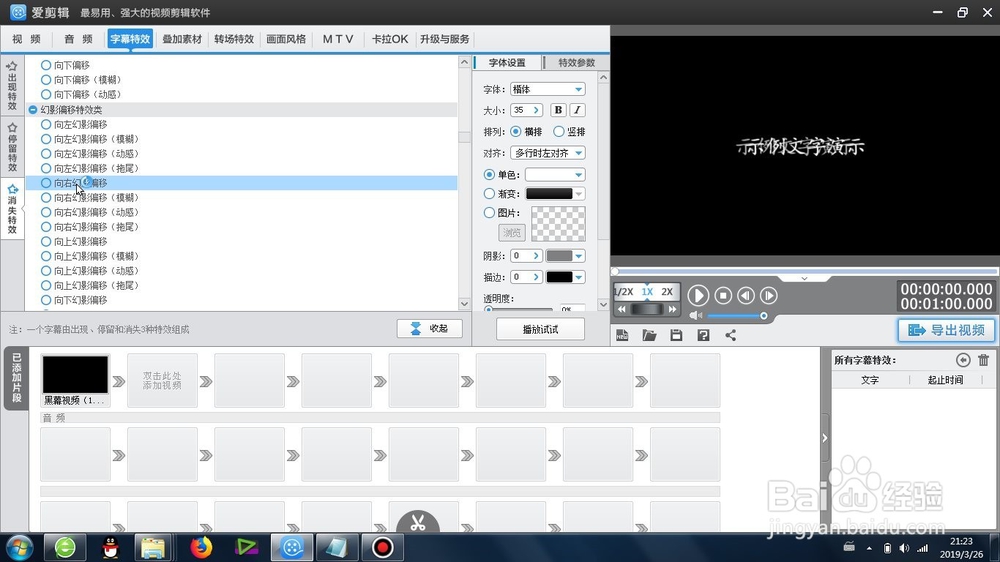The height and width of the screenshot is (562, 1000).
Task: Open Firefox from the taskbar
Action: pyautogui.click(x=202, y=547)
